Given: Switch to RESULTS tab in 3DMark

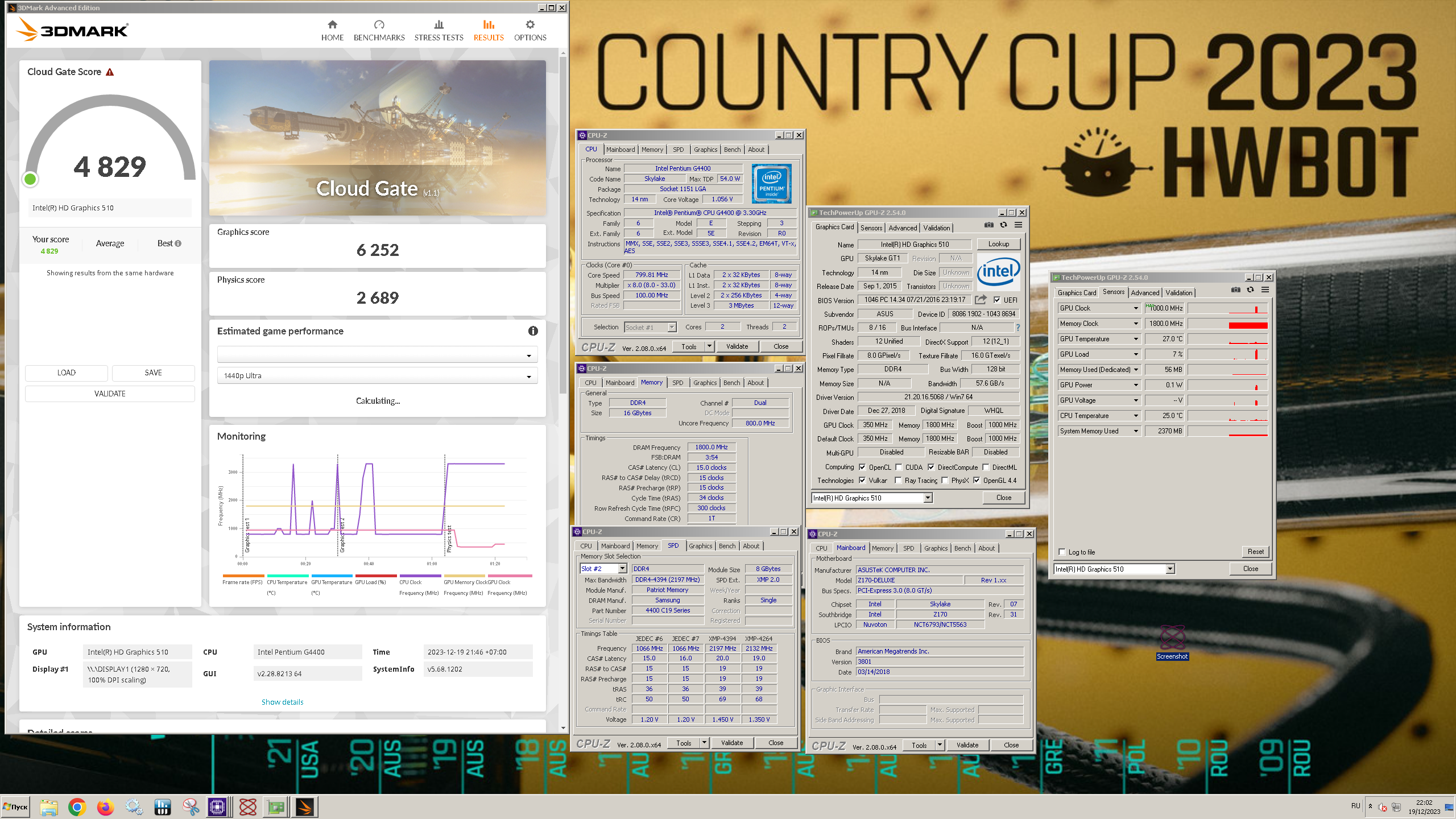Looking at the screenshot, I should 489,31.
